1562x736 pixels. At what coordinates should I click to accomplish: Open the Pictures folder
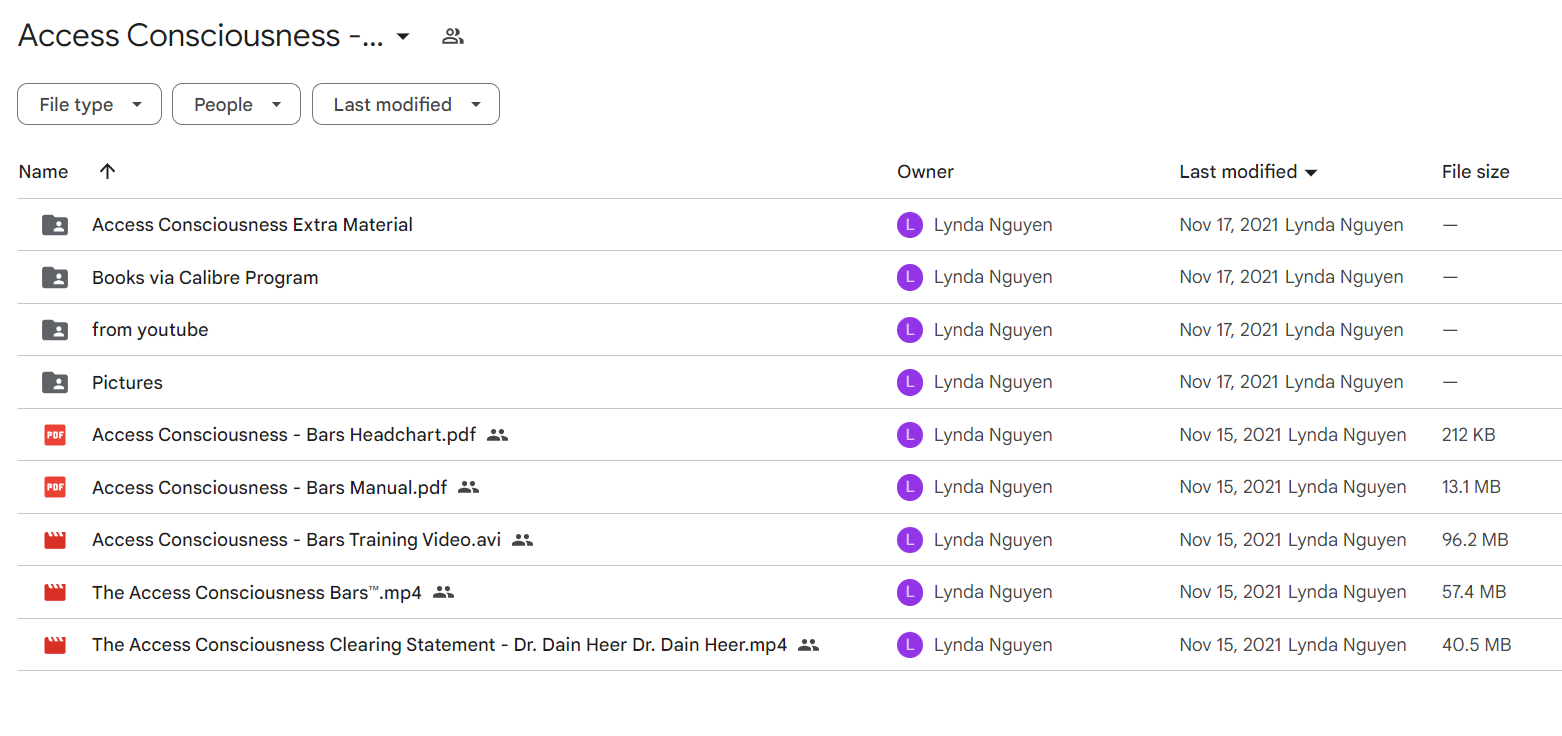(x=127, y=382)
